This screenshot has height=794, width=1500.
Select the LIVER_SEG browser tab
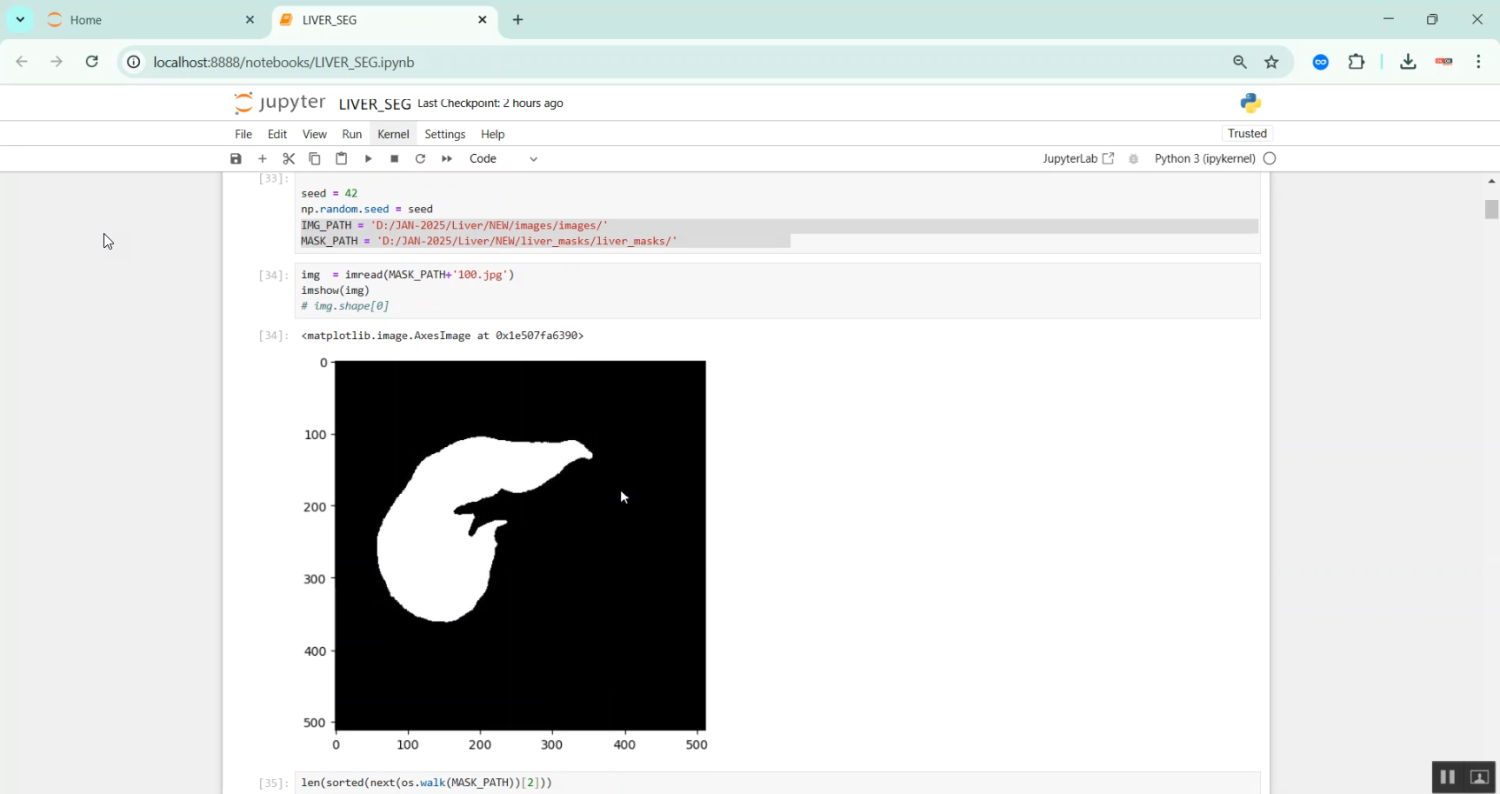385,20
